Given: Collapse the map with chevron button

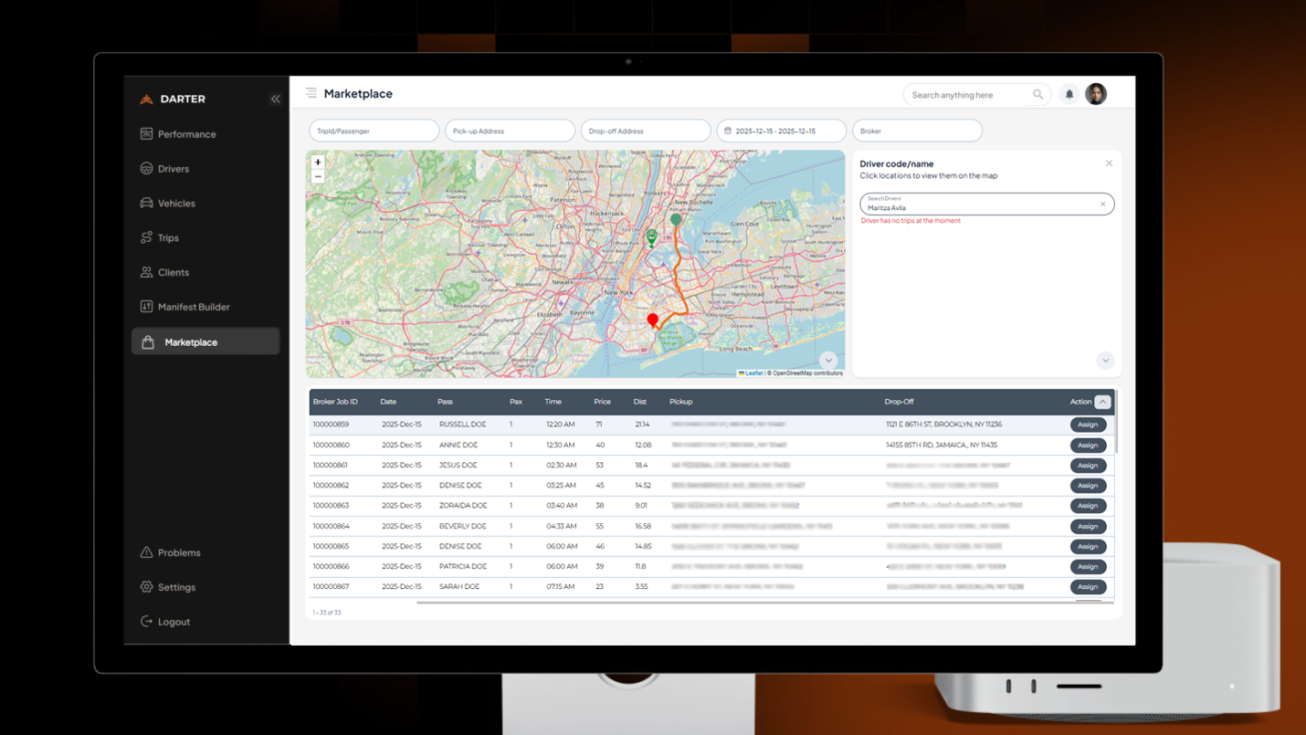Looking at the screenshot, I should coord(828,360).
